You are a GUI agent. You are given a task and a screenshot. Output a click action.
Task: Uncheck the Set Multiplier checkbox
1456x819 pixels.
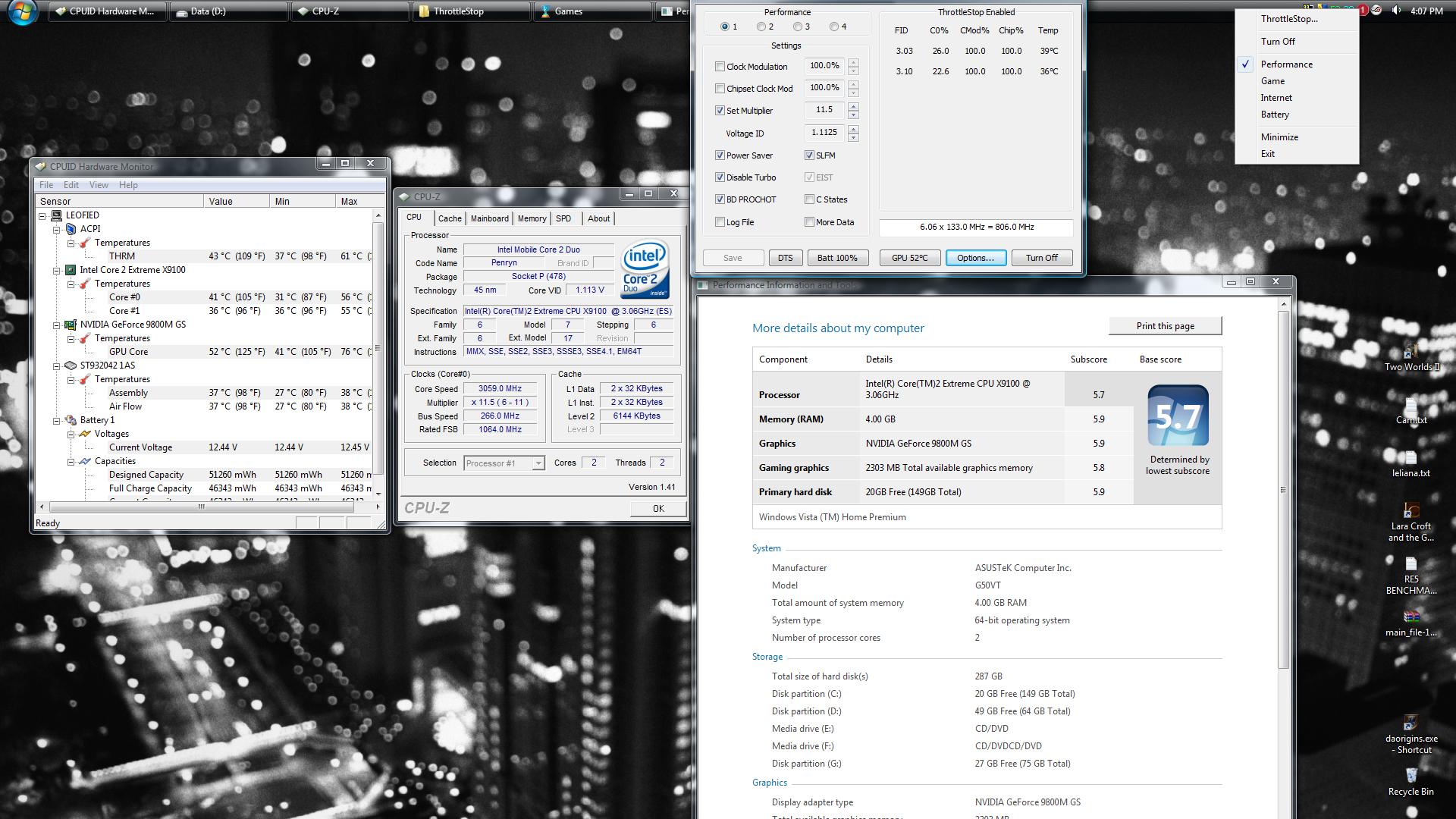(720, 111)
